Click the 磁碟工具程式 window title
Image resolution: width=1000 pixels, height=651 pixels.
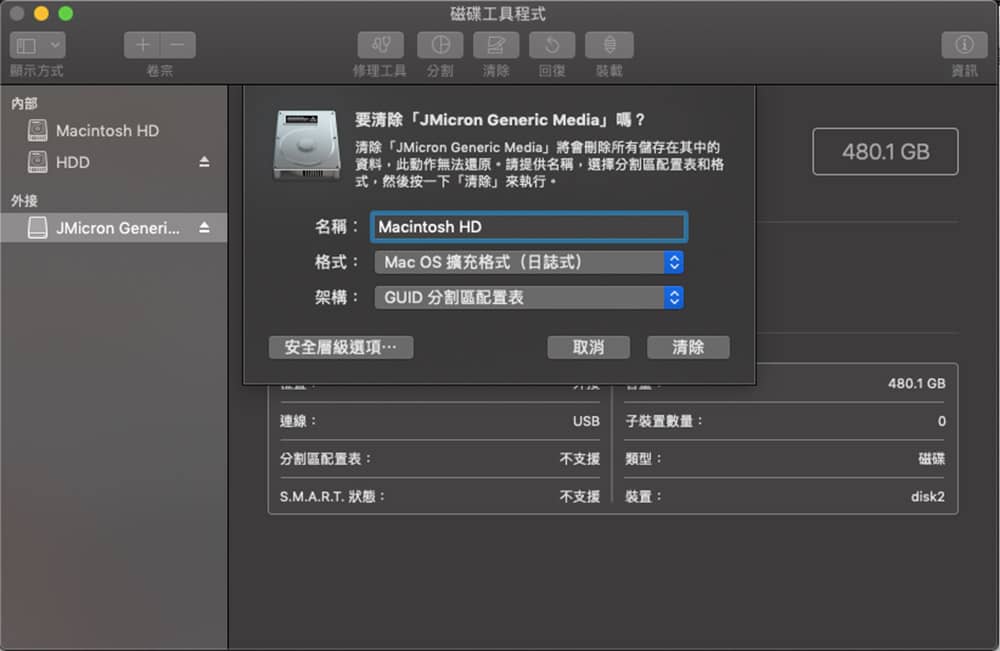click(498, 13)
